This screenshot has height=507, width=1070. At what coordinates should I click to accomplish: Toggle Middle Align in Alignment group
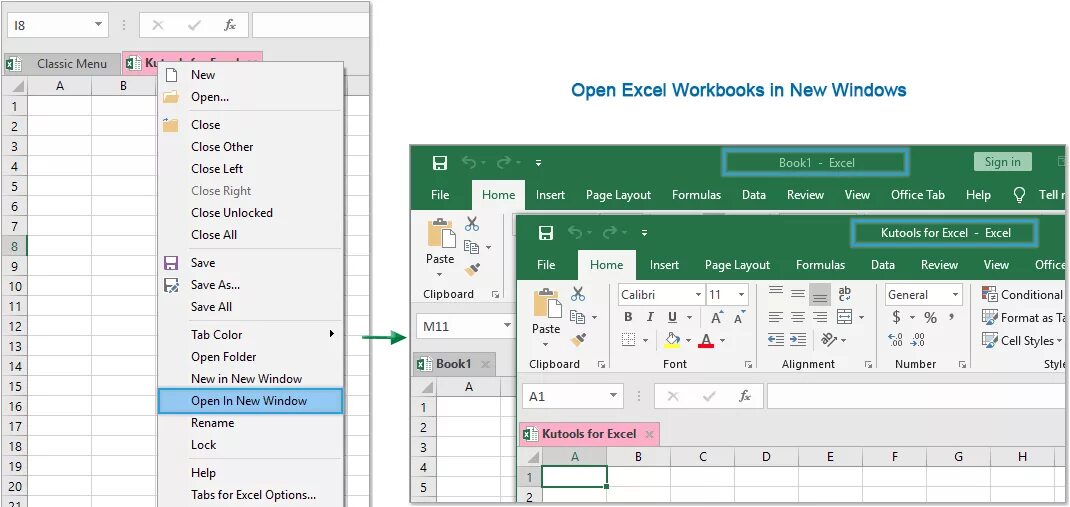click(x=798, y=293)
